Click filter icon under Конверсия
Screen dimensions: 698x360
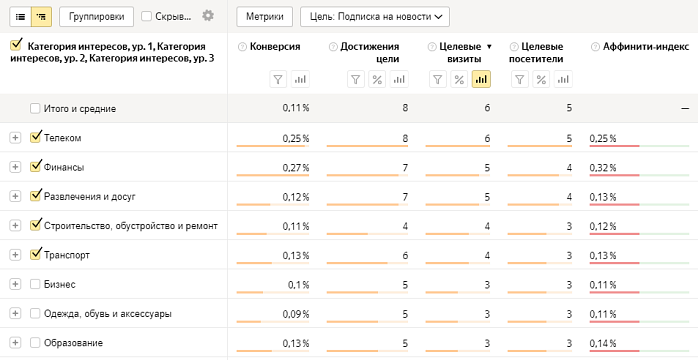point(278,80)
